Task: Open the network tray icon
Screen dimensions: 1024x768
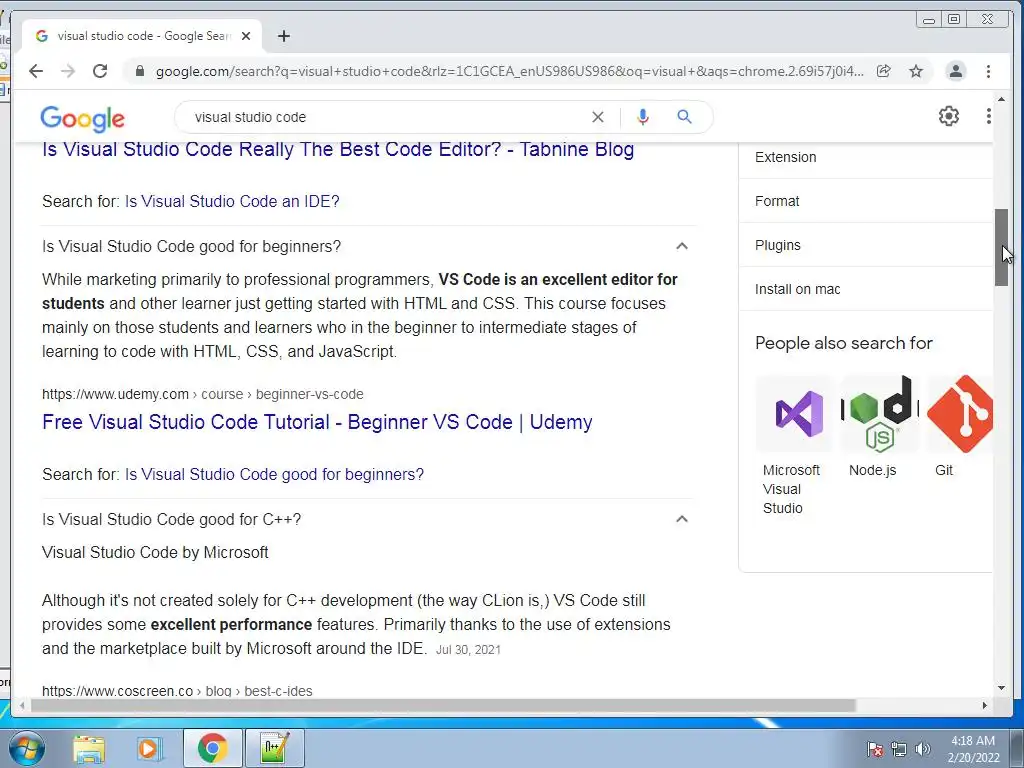Action: 899,749
